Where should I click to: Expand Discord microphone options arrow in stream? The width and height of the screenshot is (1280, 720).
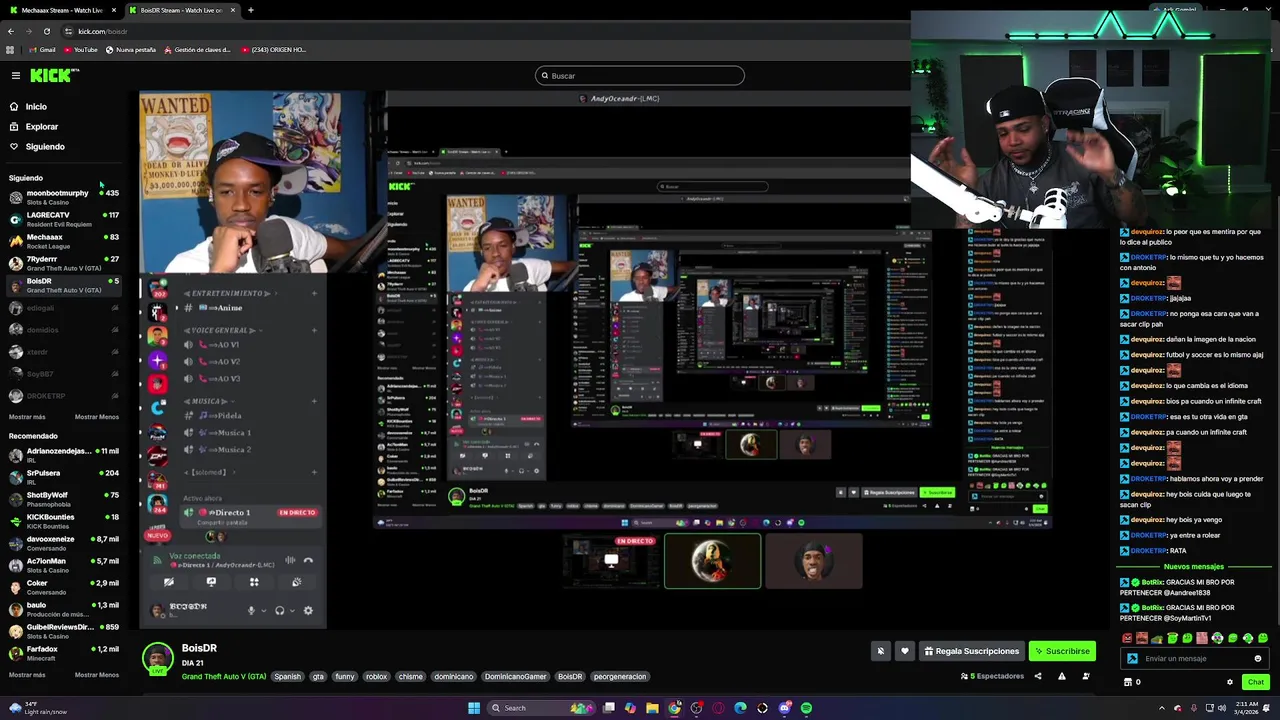(x=263, y=611)
